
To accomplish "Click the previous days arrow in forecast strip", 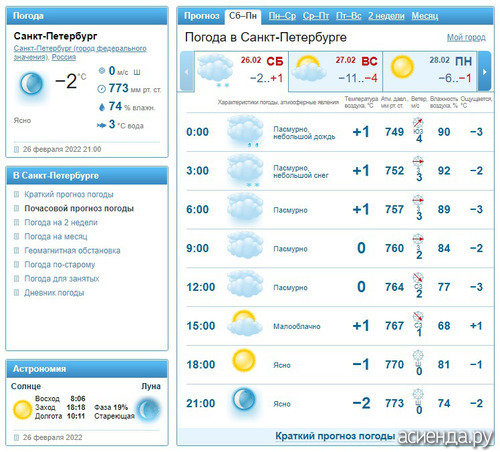I will [x=187, y=71].
